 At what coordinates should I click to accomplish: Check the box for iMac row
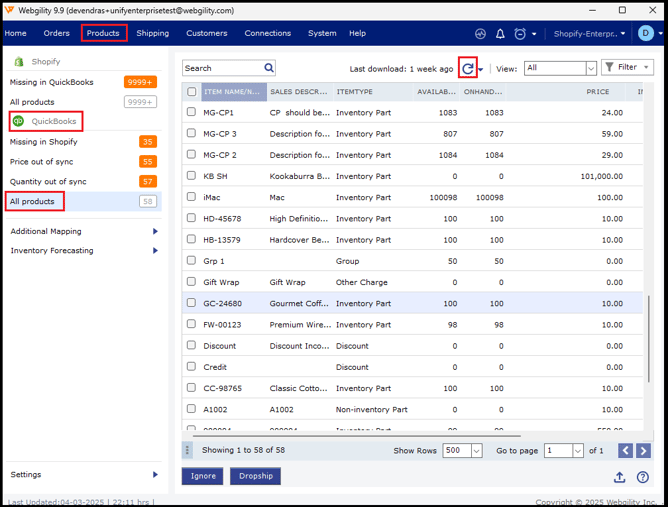pyautogui.click(x=192, y=197)
